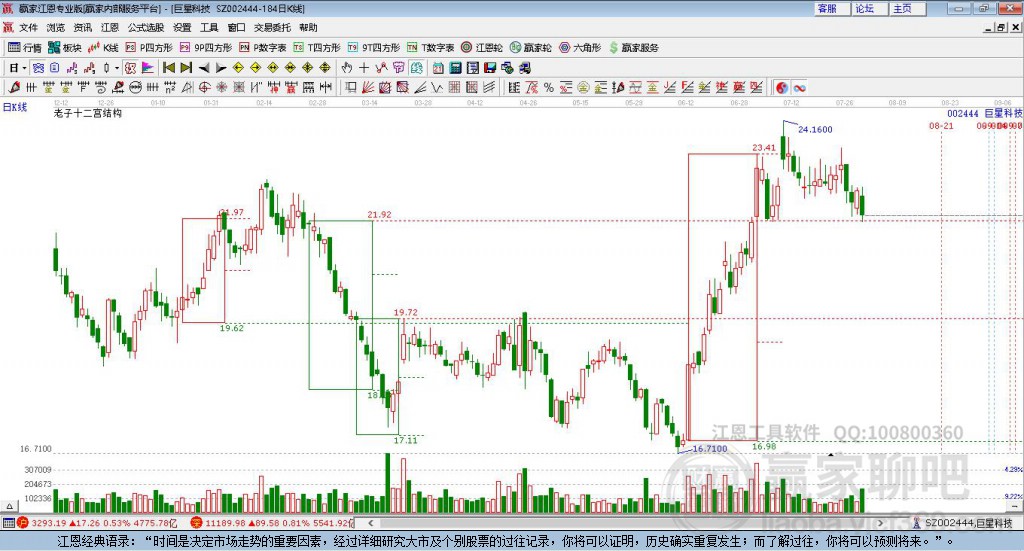Click the 19.72 price label
This screenshot has height=551, width=1024.
[406, 313]
